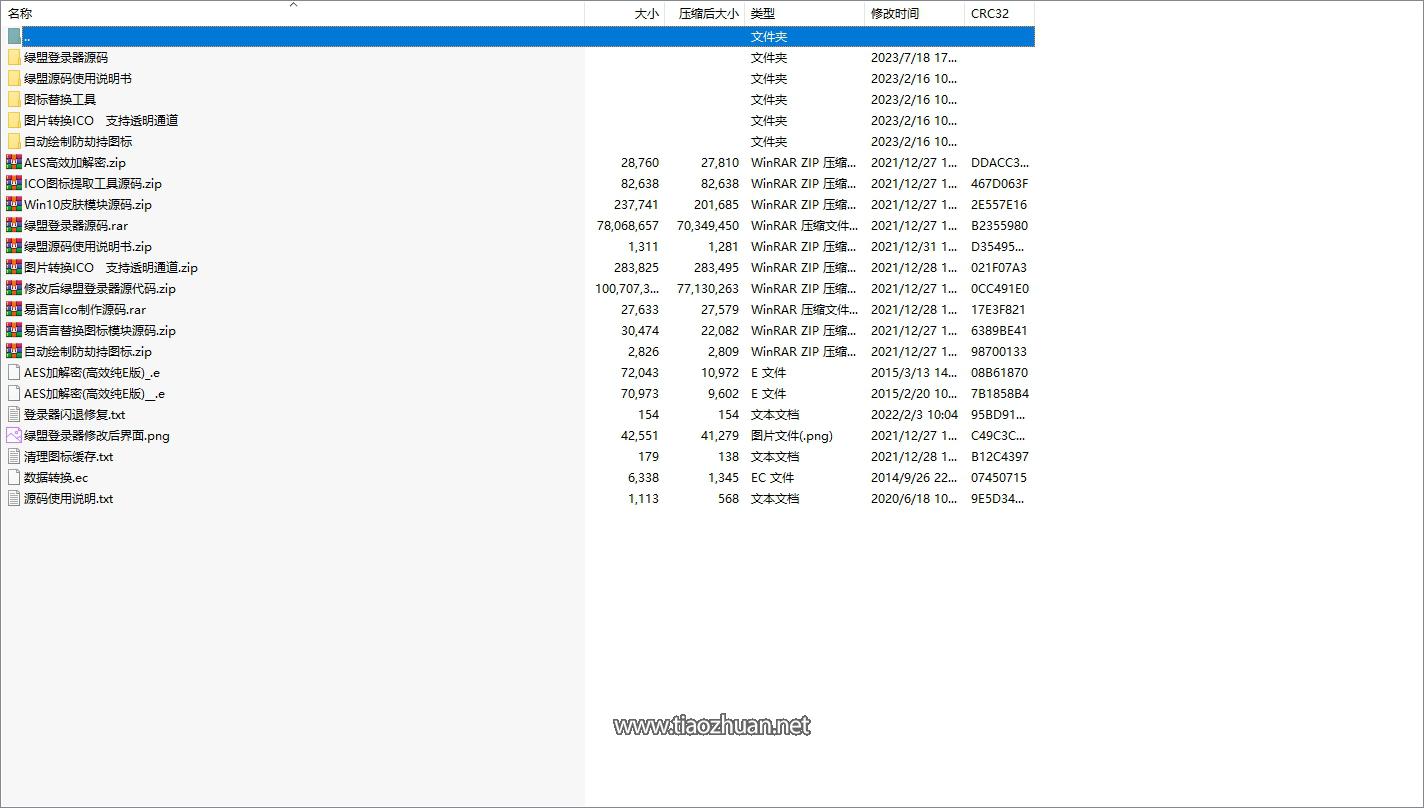
Task: Toggle sort arrow above the name column
Action: click(294, 5)
